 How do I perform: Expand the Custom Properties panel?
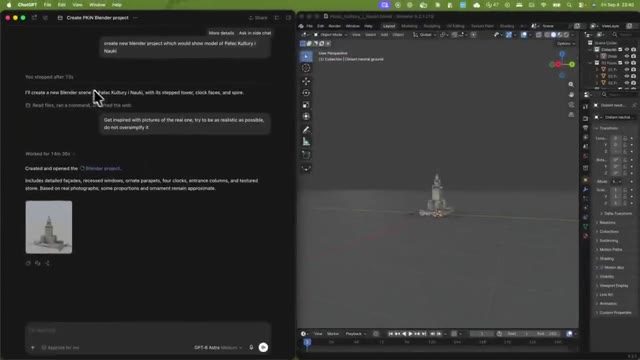tap(615, 313)
